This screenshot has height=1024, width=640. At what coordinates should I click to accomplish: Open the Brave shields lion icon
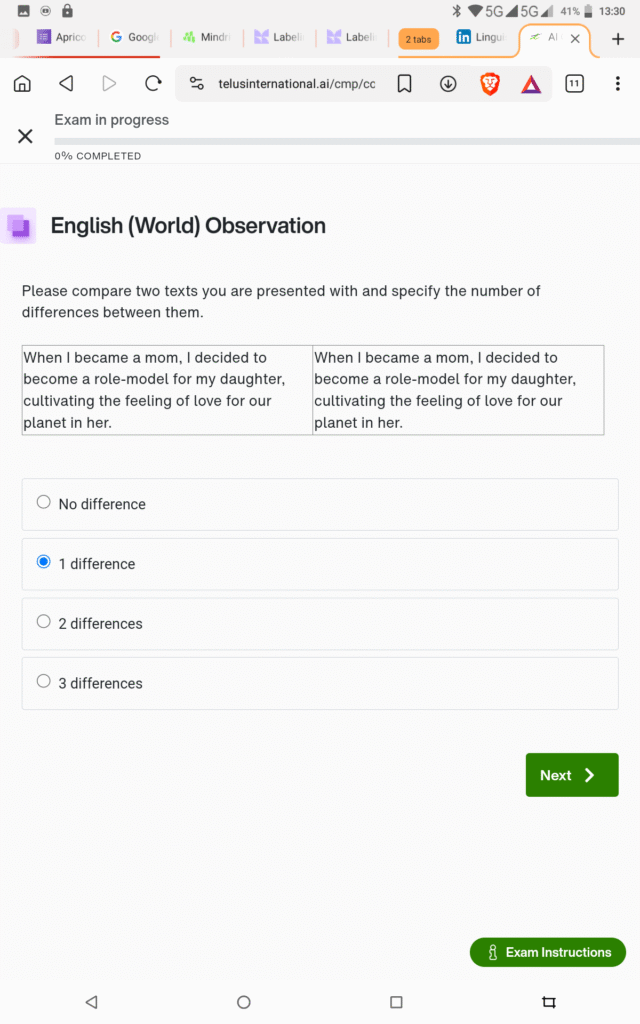(x=490, y=84)
